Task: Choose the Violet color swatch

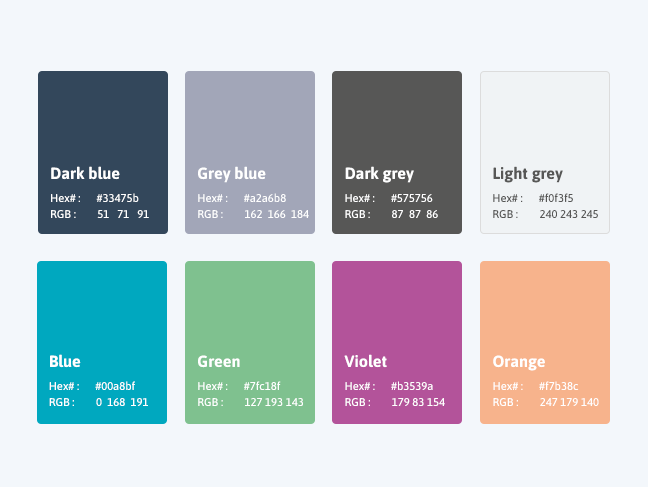Action: (x=397, y=342)
